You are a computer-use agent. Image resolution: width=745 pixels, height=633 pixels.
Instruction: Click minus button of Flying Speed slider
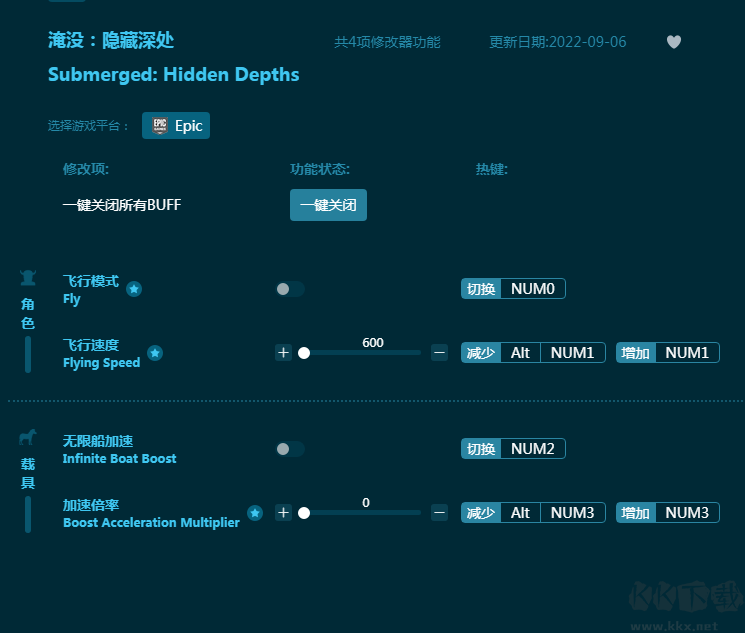pyautogui.click(x=439, y=353)
